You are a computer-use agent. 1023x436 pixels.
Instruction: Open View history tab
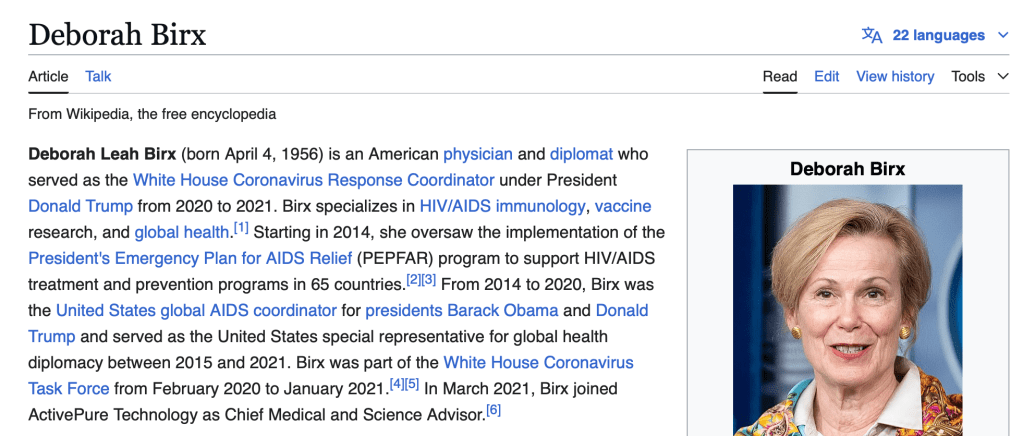[x=895, y=76]
